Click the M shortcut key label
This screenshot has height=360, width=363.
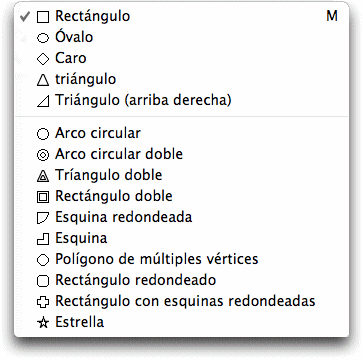[332, 16]
